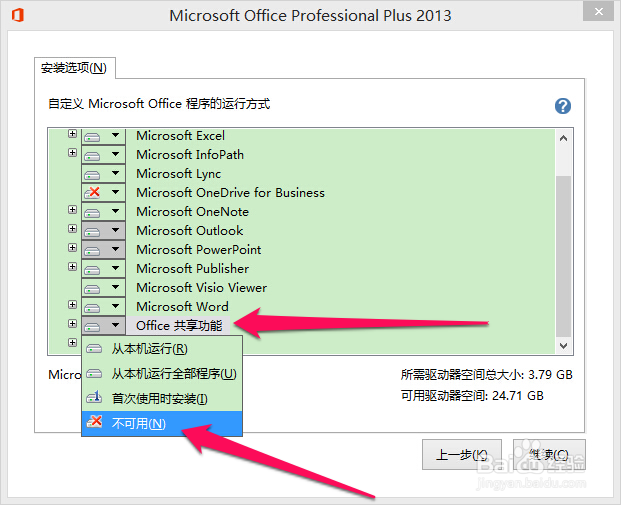Select Microsoft OneDrive for Business label
Viewport: 621px width, 505px height.
coord(230,192)
